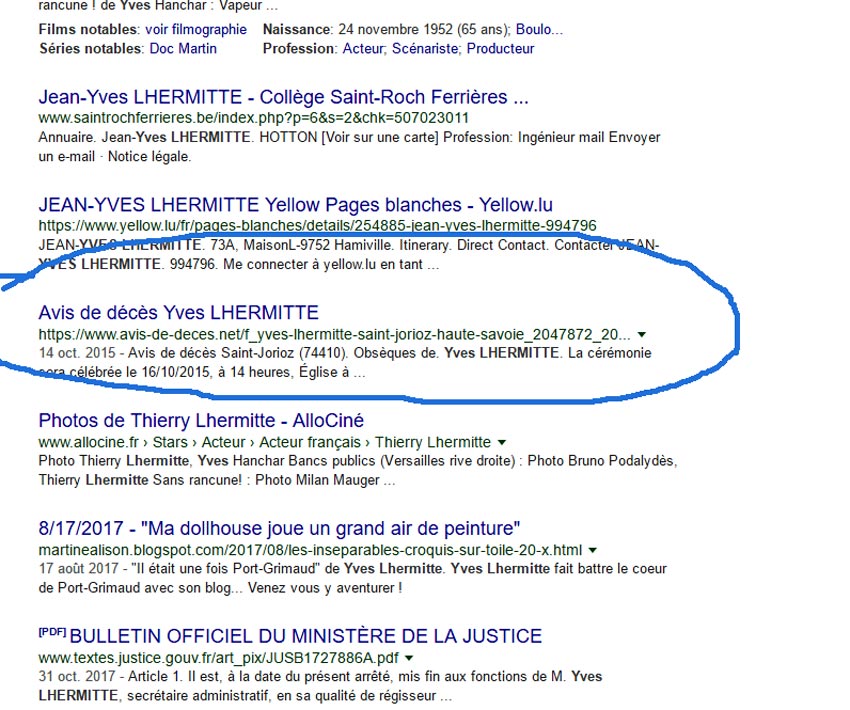This screenshot has width=850, height=710.
Task: Open the Producteur profession link
Action: pyautogui.click(x=500, y=49)
